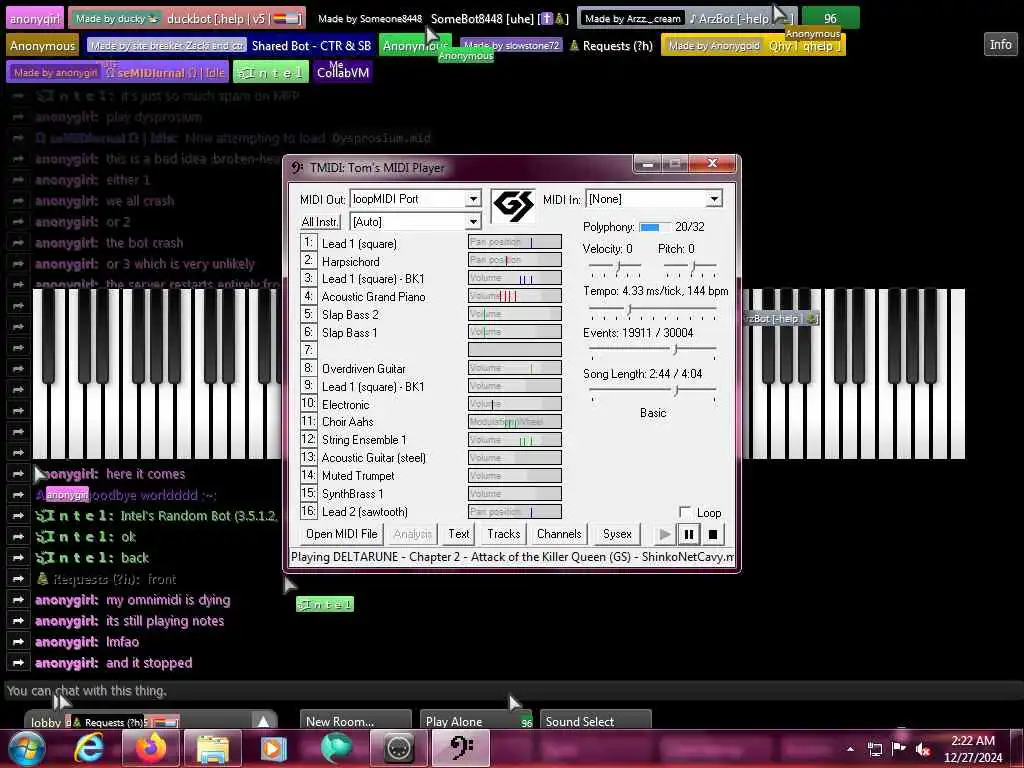Screen dimensions: 1024x768
Task: Toggle channel 4 Acoustic Grand Piano number button
Action: click(x=308, y=296)
